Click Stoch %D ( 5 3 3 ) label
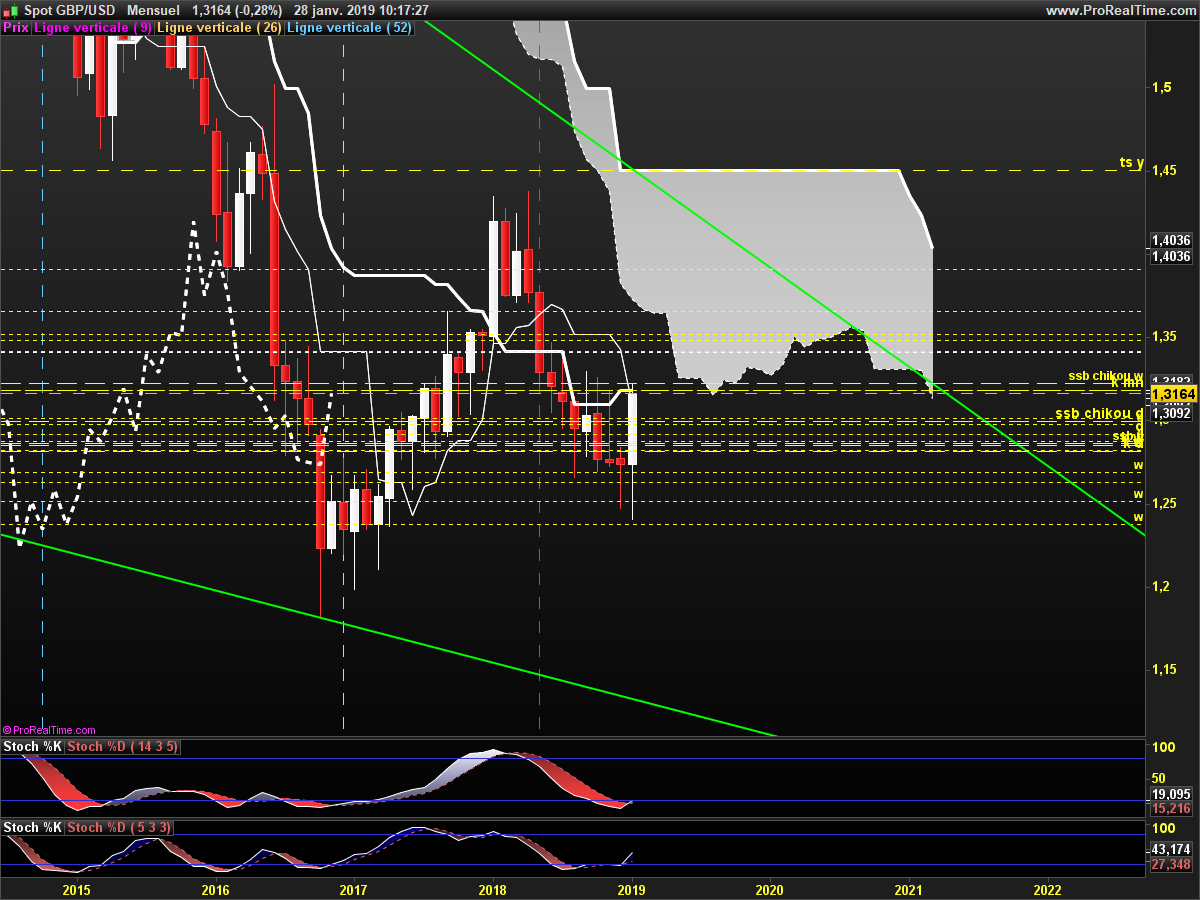1200x900 pixels. click(119, 827)
